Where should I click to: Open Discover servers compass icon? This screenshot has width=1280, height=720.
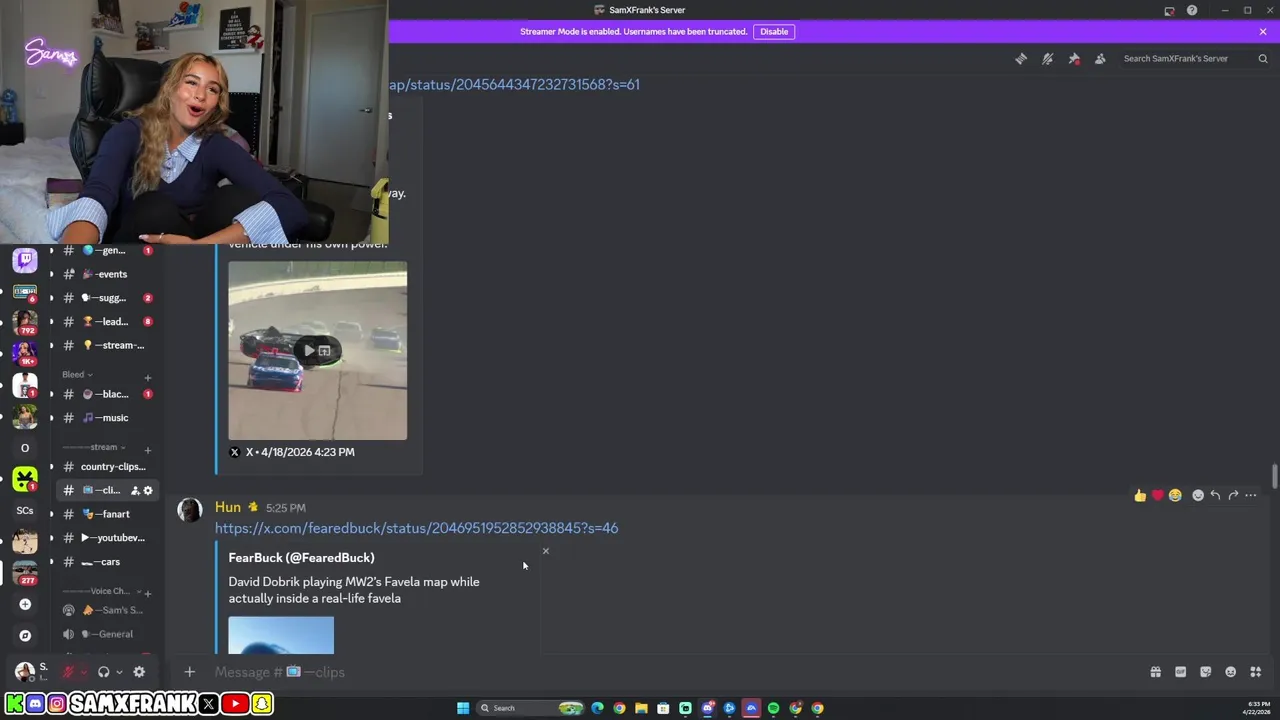[25, 636]
